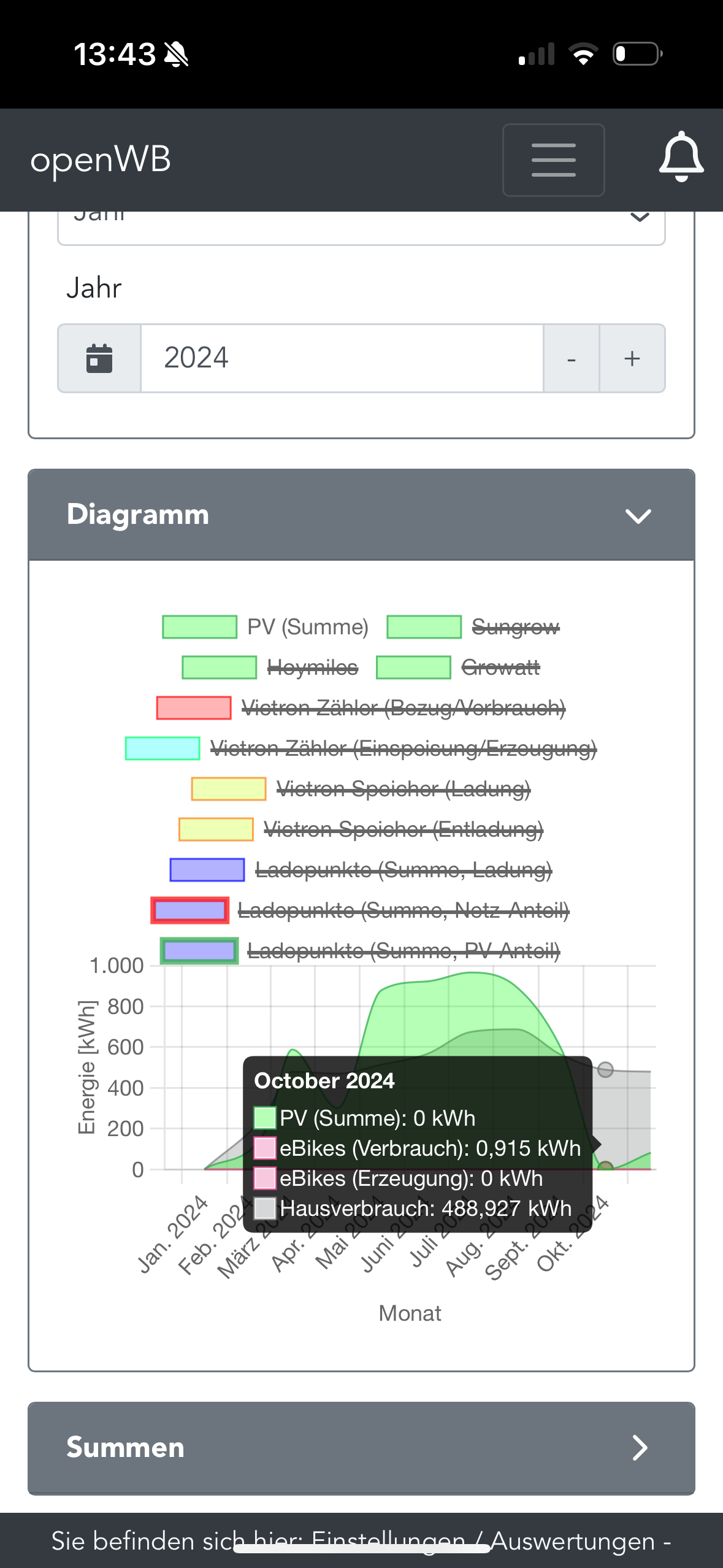Increase the year with plus button
This screenshot has width=723, height=1568.
tap(632, 358)
